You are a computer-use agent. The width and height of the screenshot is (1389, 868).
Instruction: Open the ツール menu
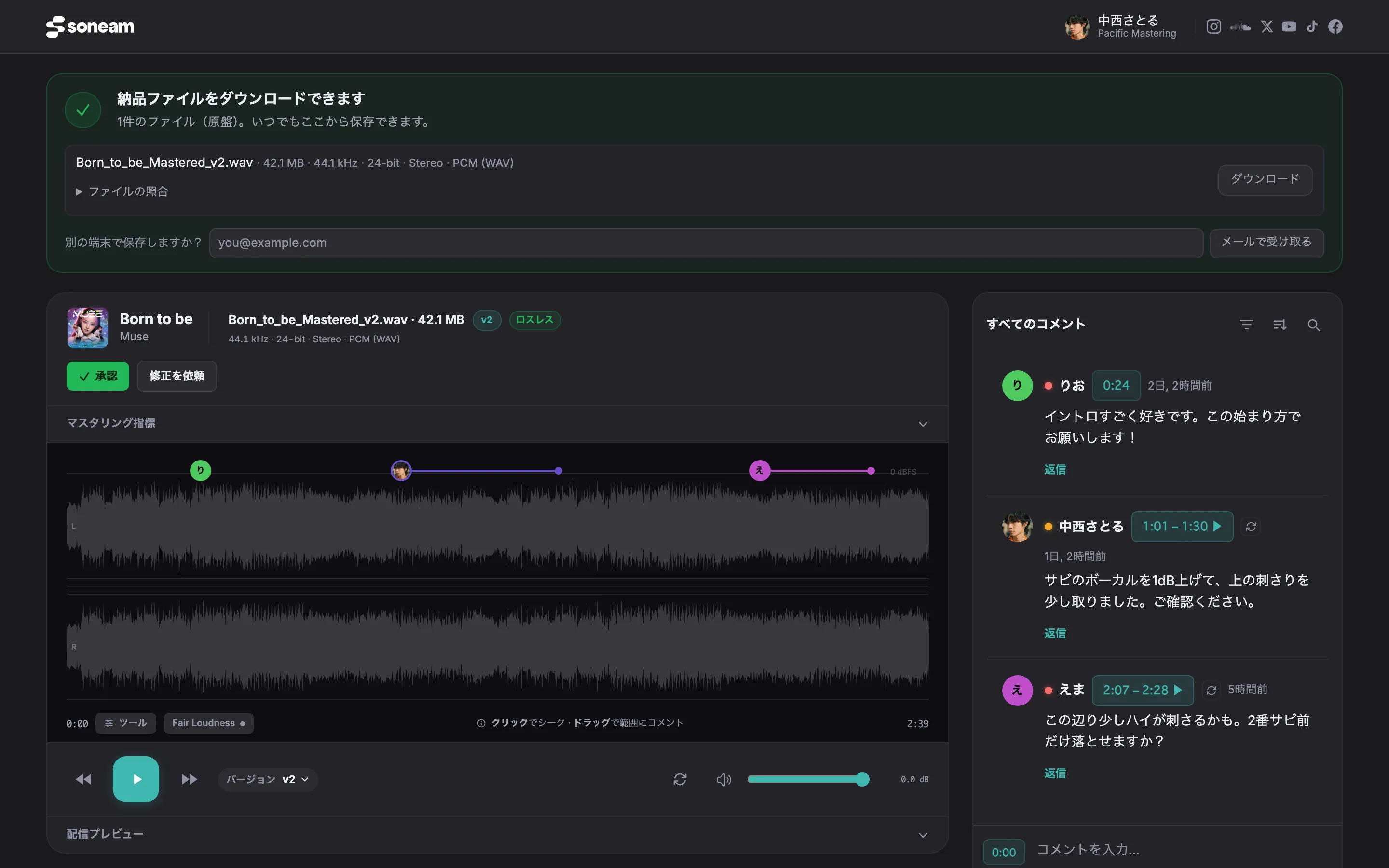126,723
